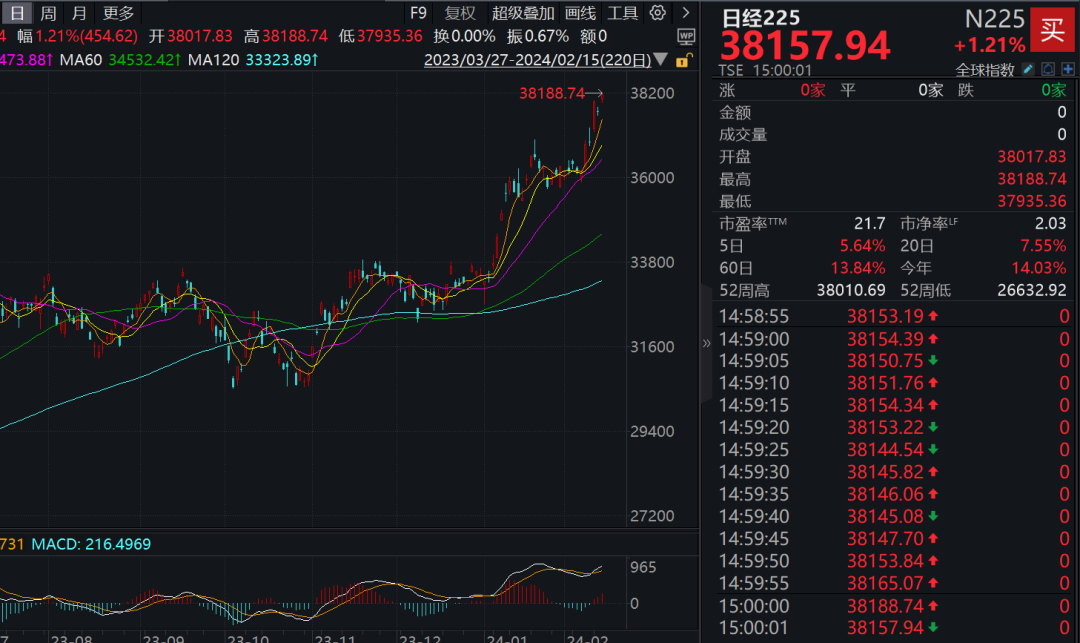Switch to the 周 weekly chart tab

48,12
